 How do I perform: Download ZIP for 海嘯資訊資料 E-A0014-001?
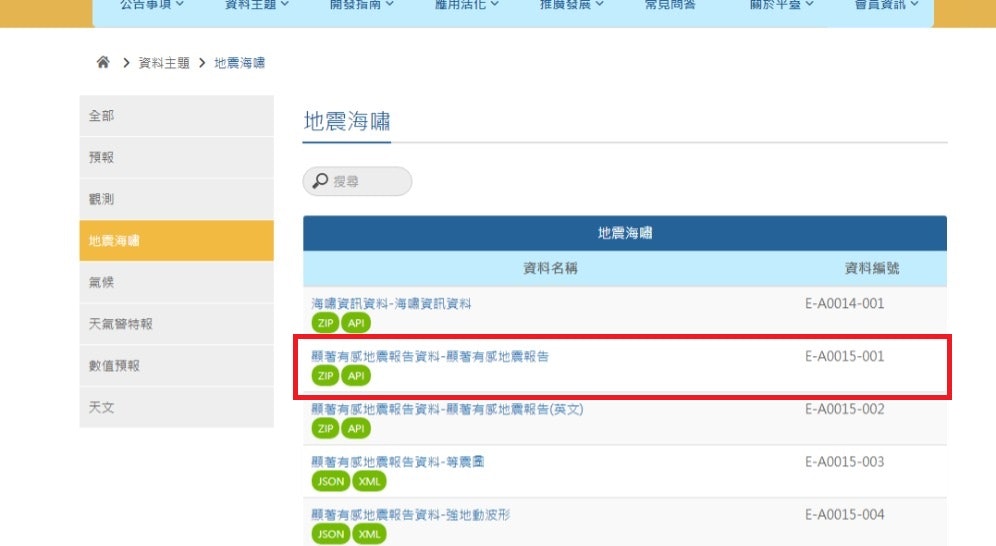[x=325, y=323]
